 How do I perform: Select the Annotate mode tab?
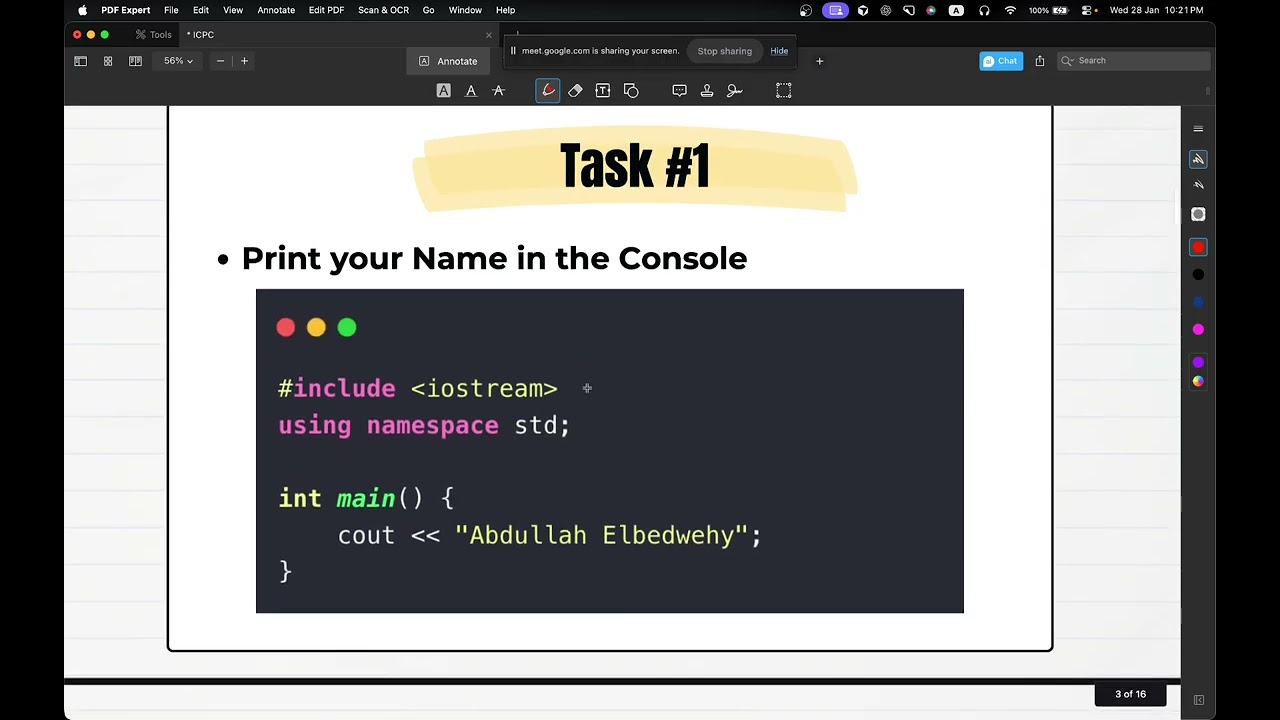448,61
